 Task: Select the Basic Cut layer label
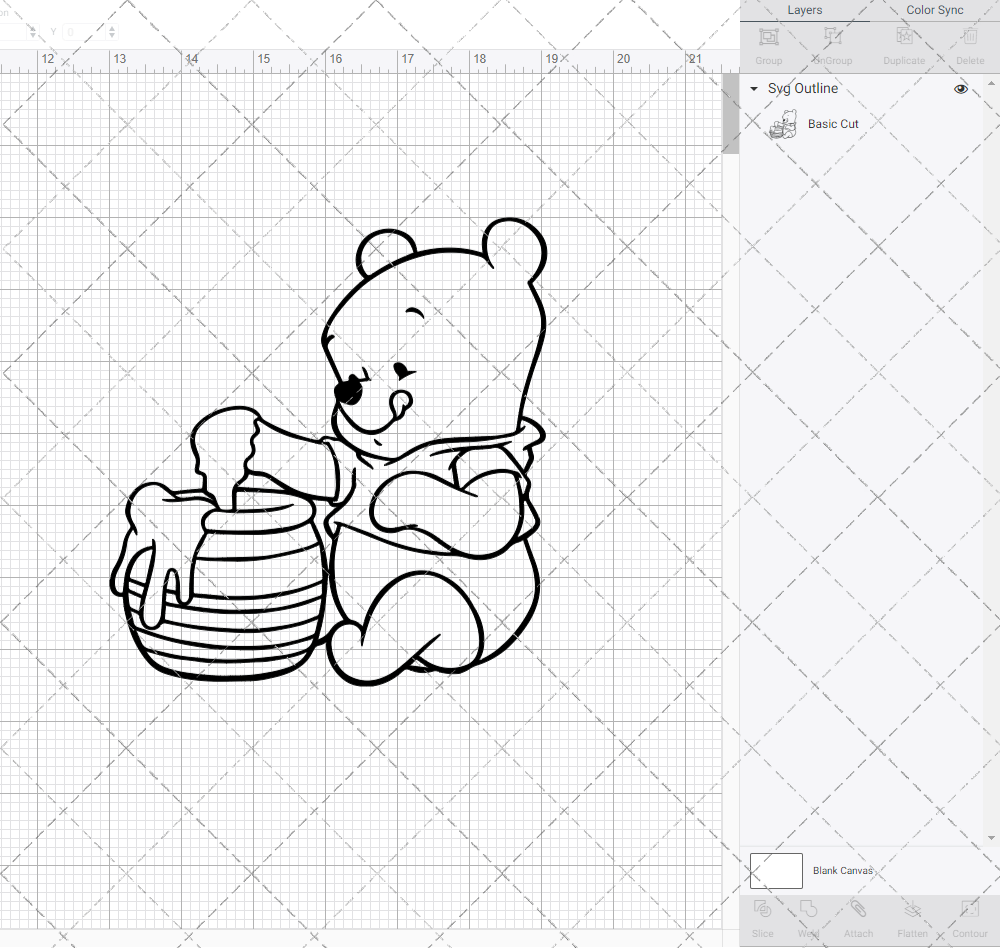point(833,124)
